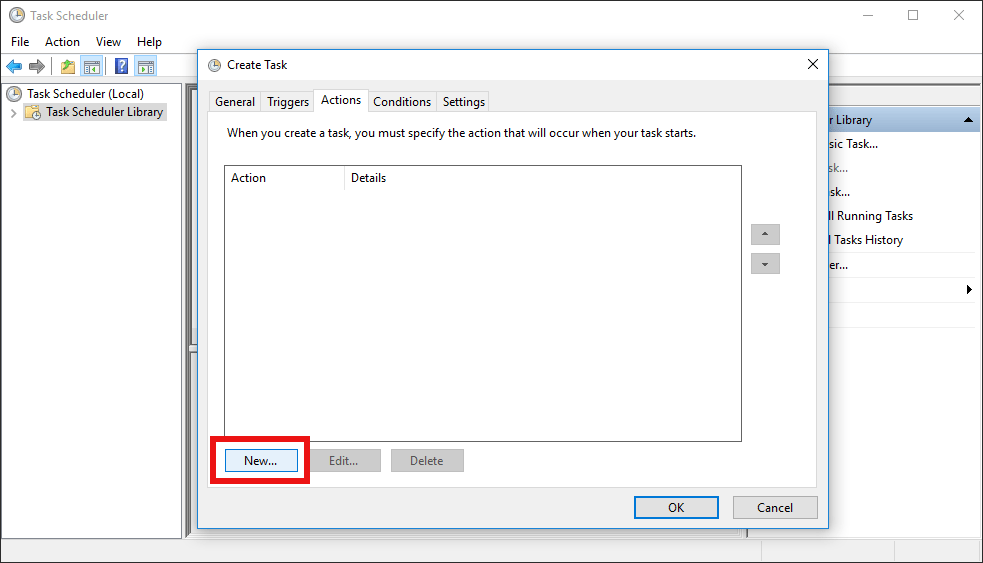
Task: Click Task Scheduler (Local) clock icon
Action: (x=14, y=94)
